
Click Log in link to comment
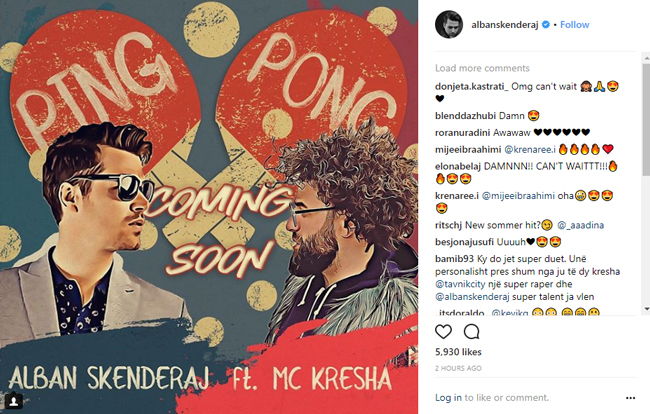pyautogui.click(x=448, y=398)
